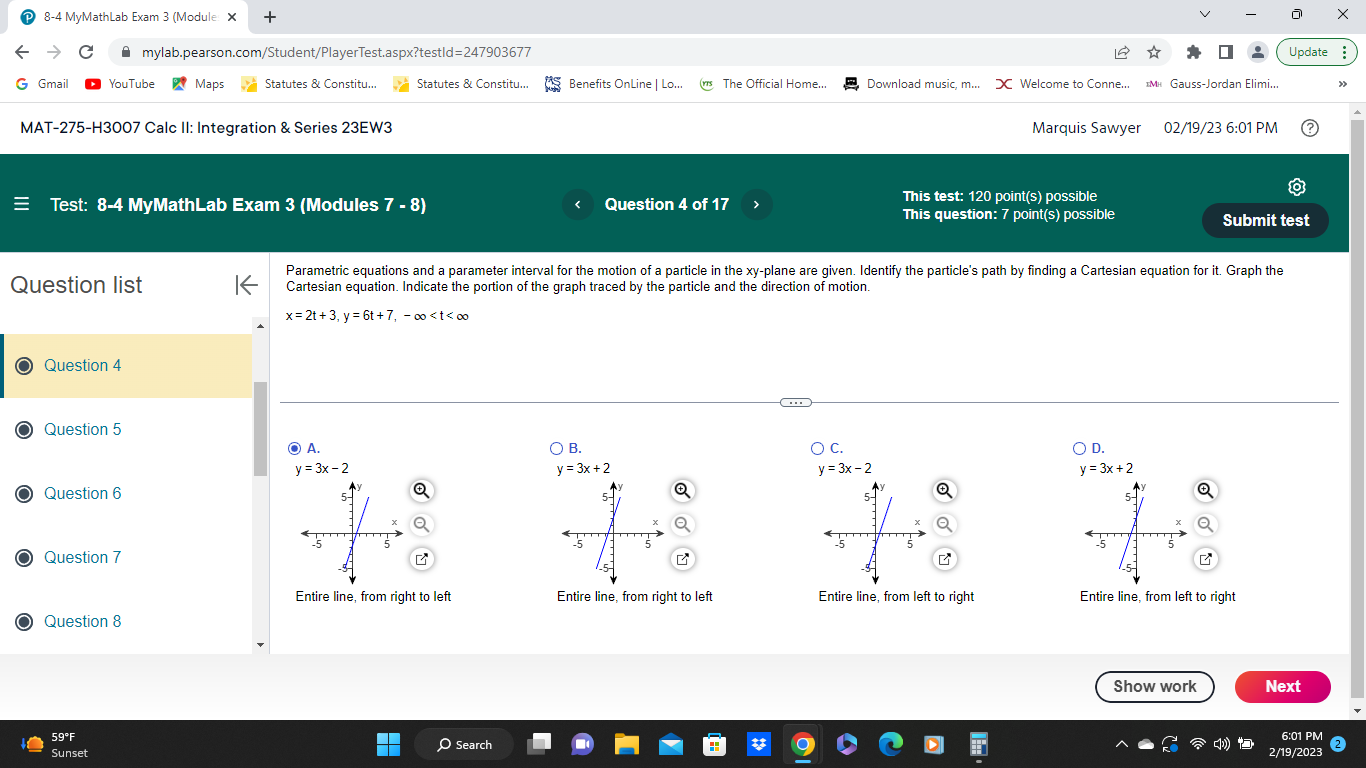Open the test settings gear

point(1296,187)
